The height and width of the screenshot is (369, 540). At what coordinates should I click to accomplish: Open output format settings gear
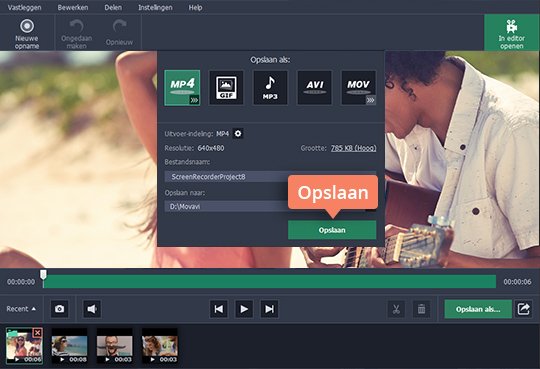point(238,133)
